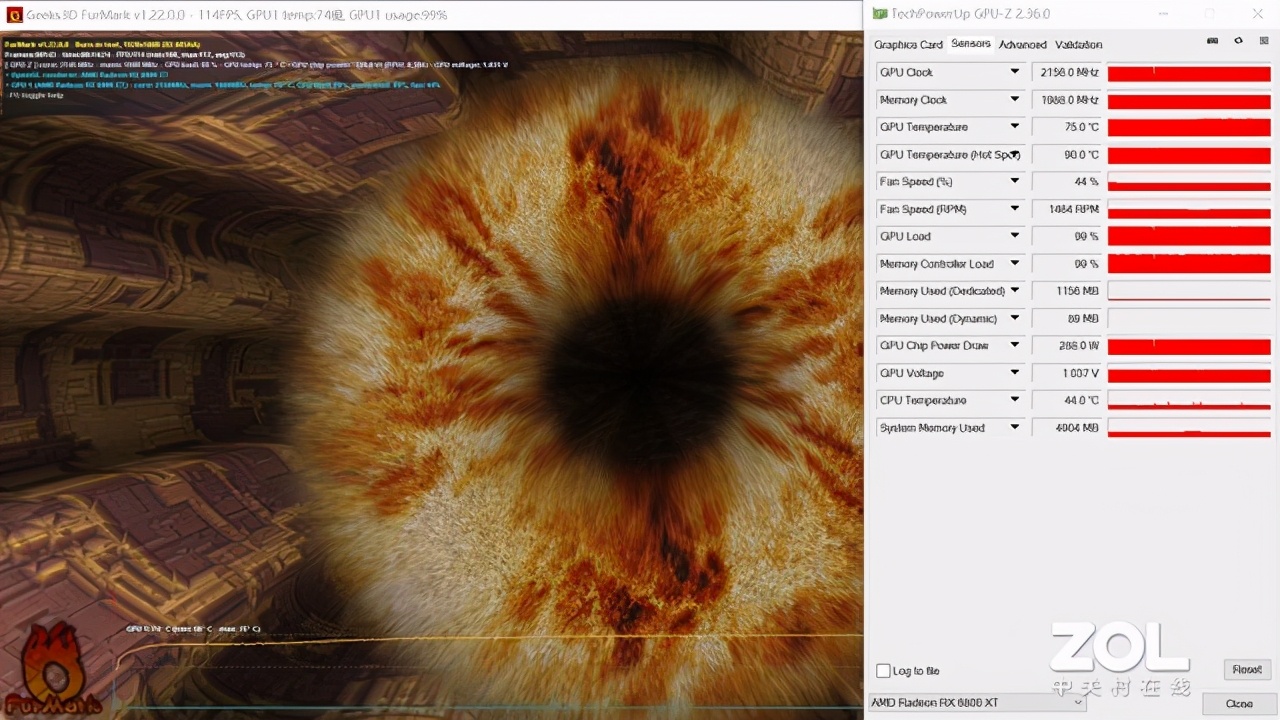Click the GPU-Z refresh icon

pos(1238,41)
